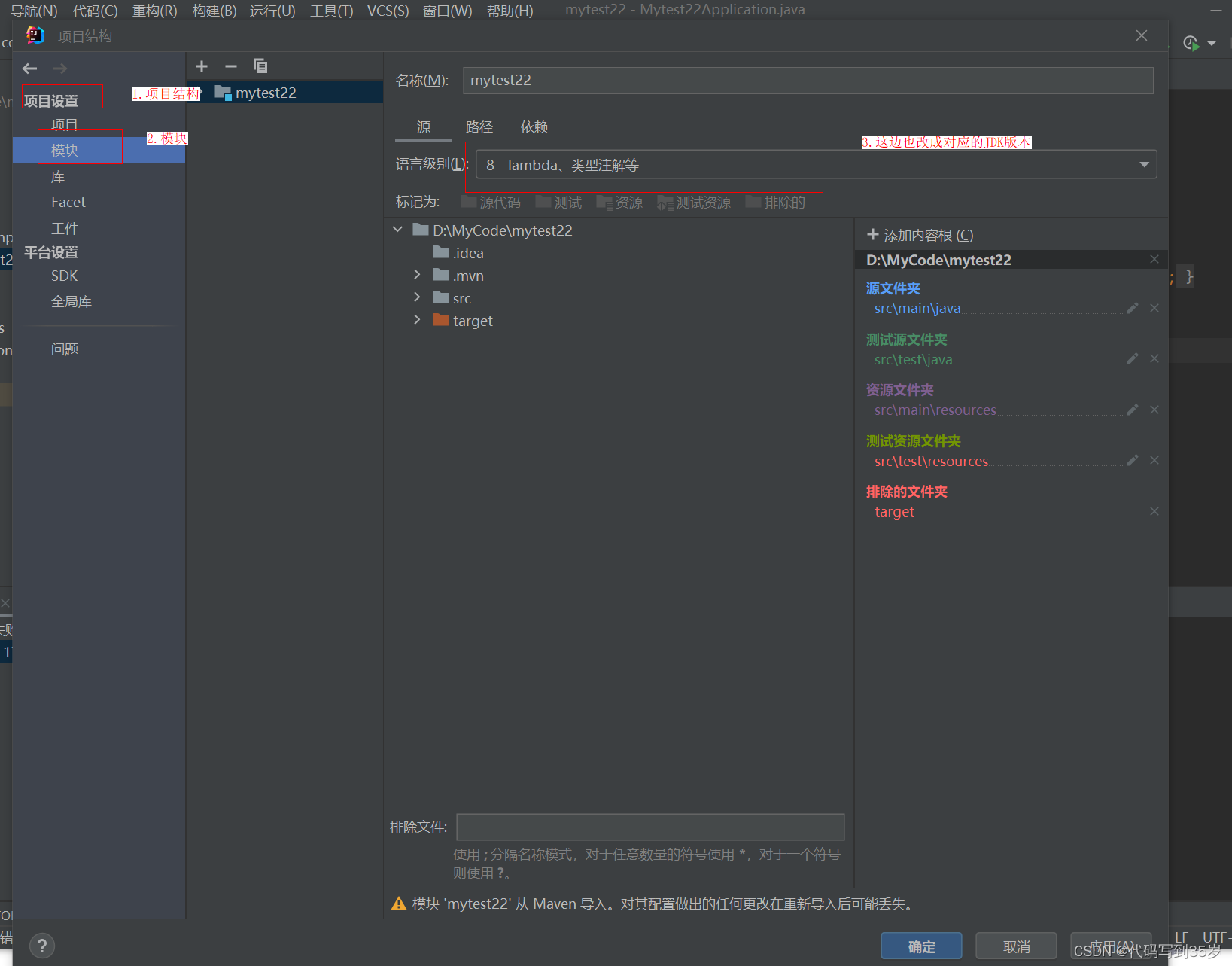Edit src\main\resources properties pencil
Screen dimensions: 1232x966
[x=1132, y=410]
